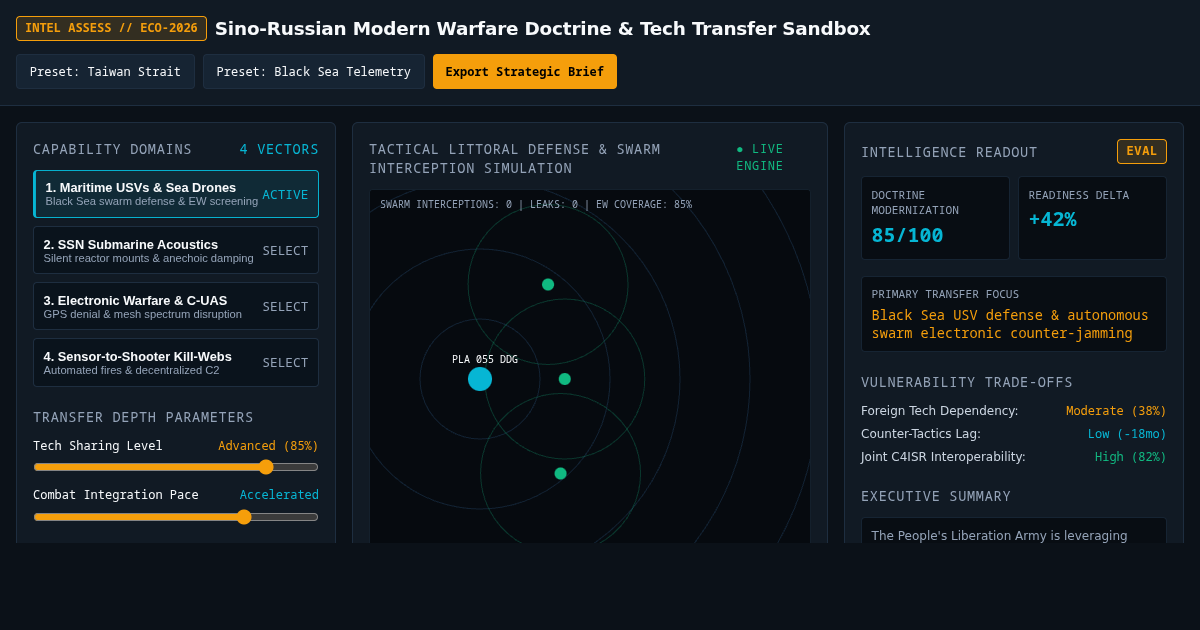Load the Black Sea Telemetry preset
Viewport: 1200px width, 630px height.
[314, 72]
